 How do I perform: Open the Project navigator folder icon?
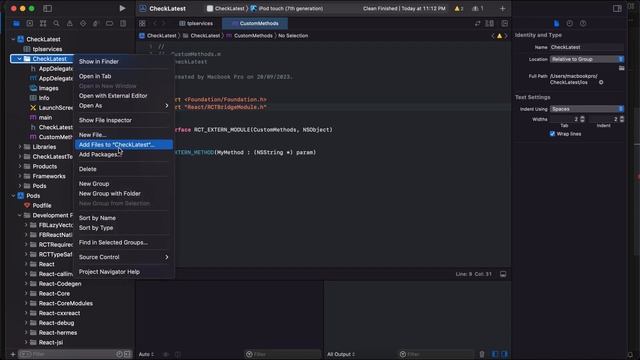pos(16,24)
